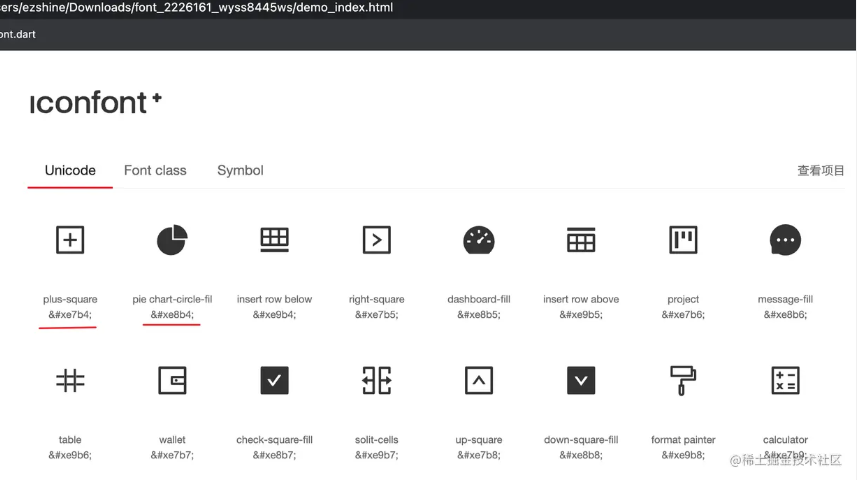The image size is (857, 480).
Task: Select the message-fill chat bubble icon
Action: click(x=785, y=240)
